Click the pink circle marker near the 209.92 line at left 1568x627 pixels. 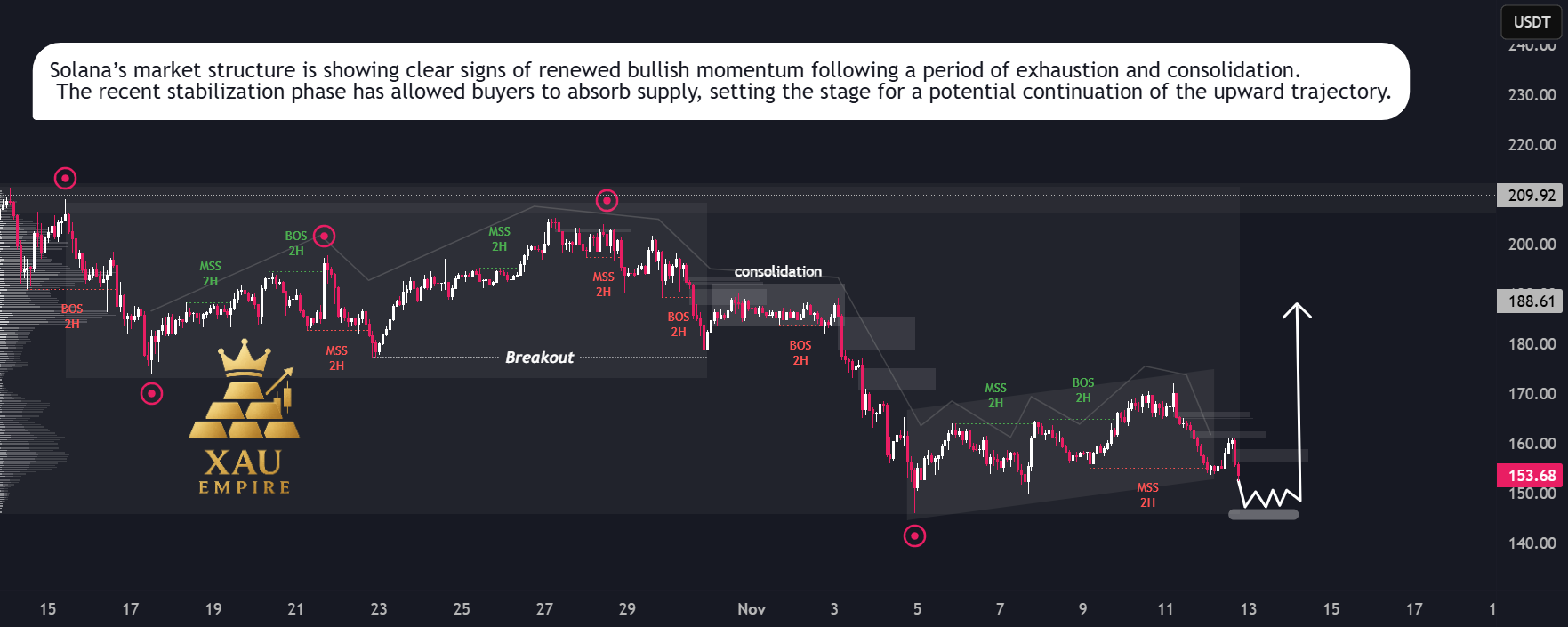click(x=65, y=179)
